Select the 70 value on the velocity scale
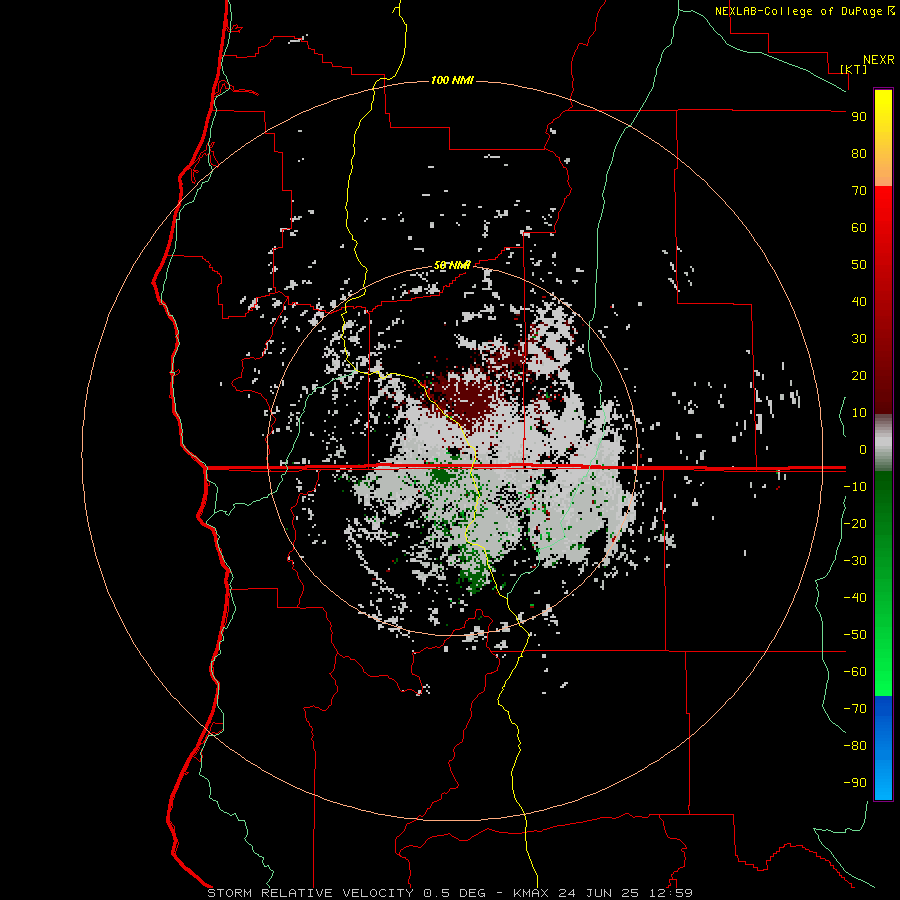This screenshot has height=900, width=900. (x=859, y=191)
